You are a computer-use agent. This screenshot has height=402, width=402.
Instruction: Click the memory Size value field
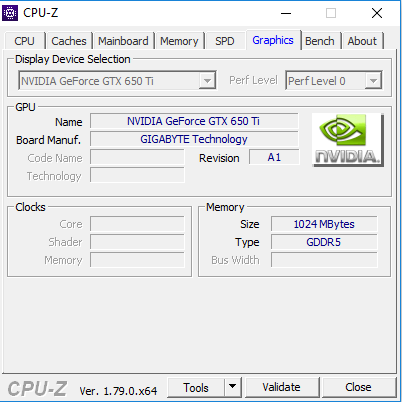[x=324, y=224]
